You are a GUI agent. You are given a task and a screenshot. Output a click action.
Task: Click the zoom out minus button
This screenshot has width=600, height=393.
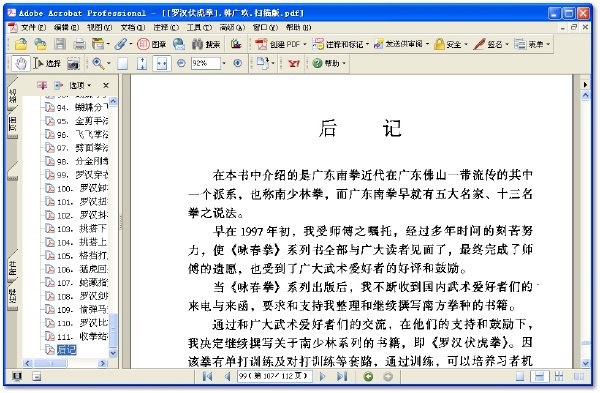181,63
